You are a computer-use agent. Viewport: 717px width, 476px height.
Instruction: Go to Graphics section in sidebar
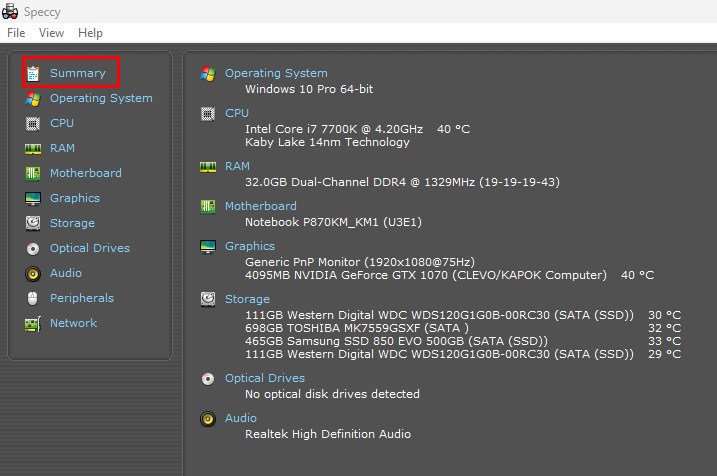tap(75, 198)
